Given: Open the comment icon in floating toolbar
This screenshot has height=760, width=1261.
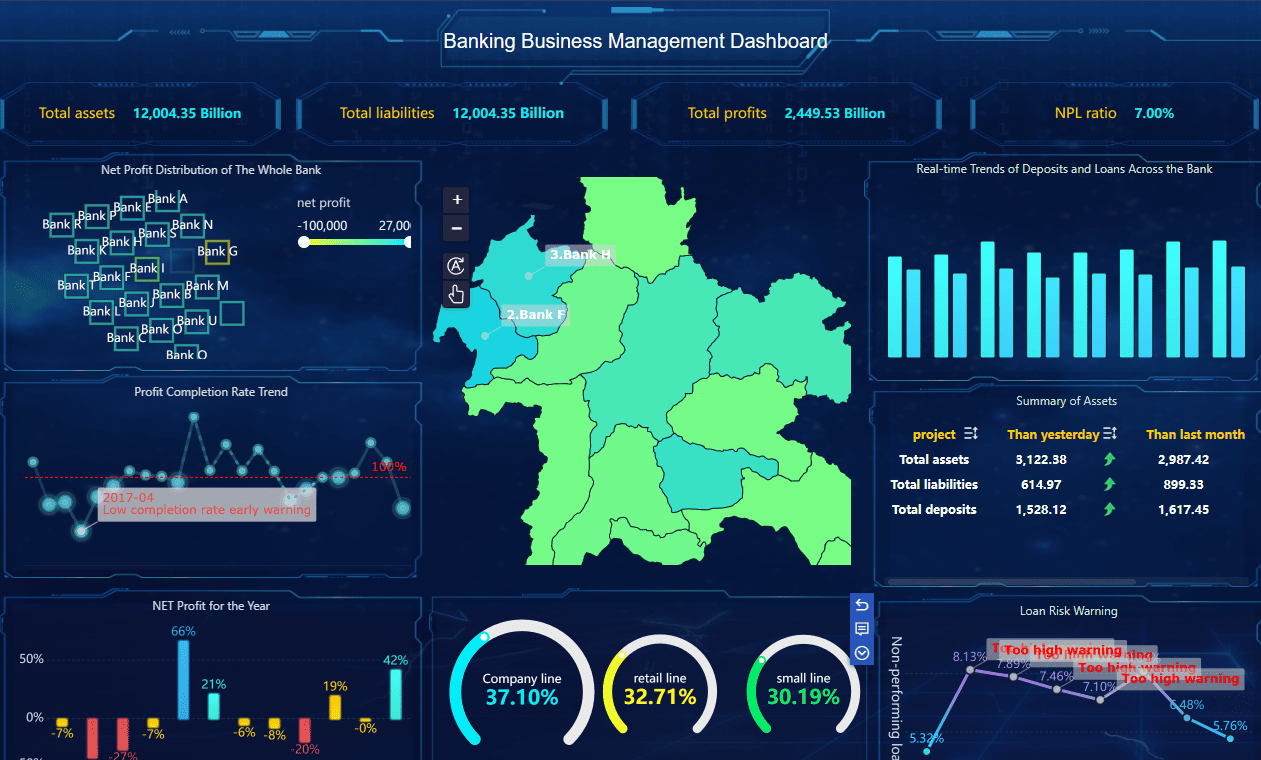Looking at the screenshot, I should [862, 629].
